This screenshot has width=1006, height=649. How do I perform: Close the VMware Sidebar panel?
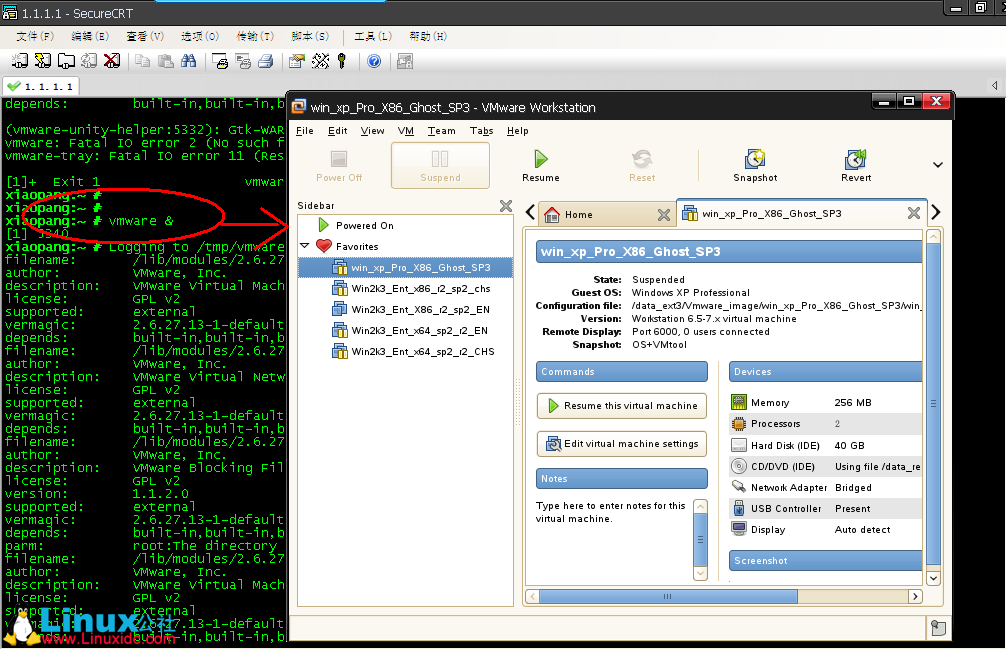(506, 206)
